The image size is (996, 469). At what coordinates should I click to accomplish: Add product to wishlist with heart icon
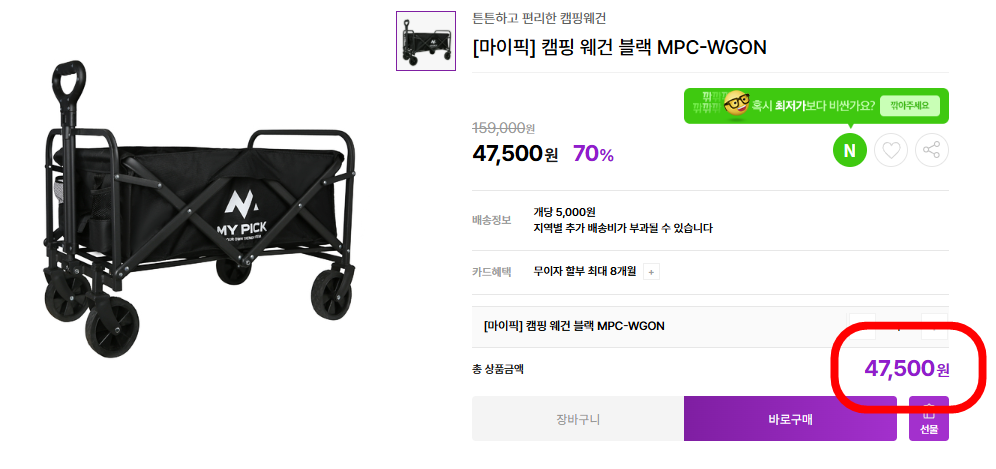(x=890, y=151)
